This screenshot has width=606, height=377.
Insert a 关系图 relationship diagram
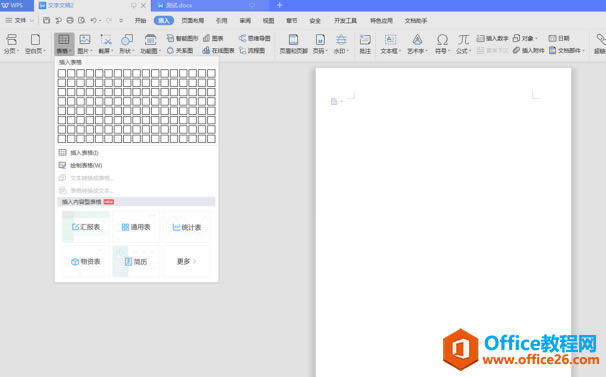coord(180,51)
